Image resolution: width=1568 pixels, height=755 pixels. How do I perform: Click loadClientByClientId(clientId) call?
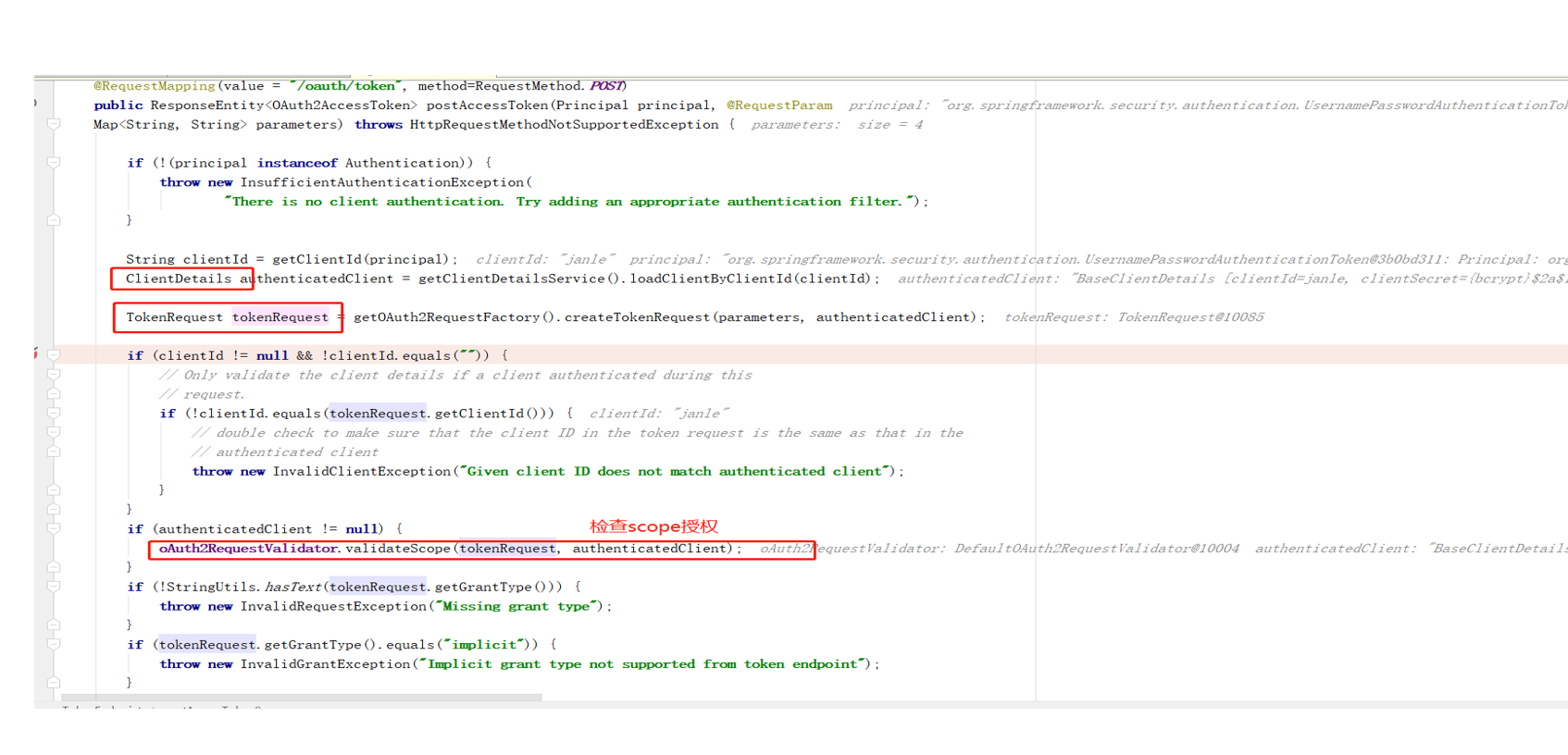pyautogui.click(x=751, y=278)
